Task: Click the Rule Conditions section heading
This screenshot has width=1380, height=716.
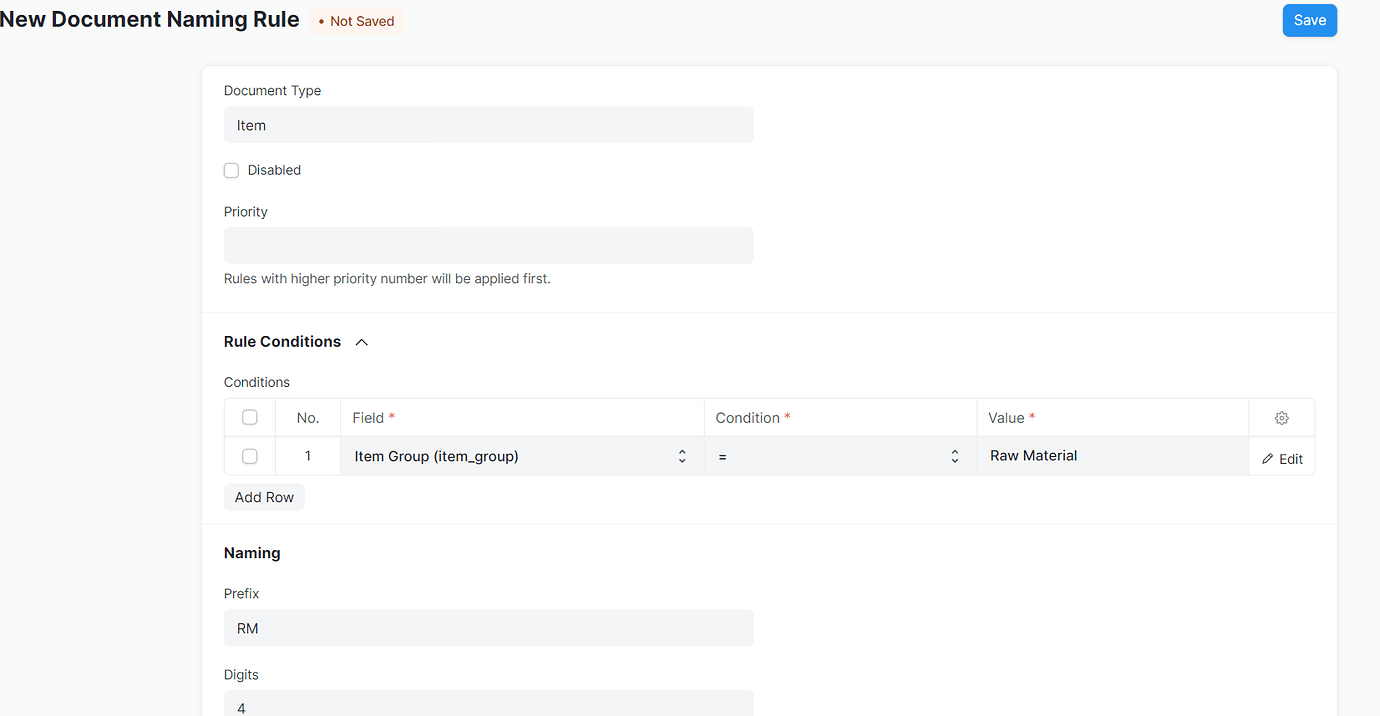Action: coord(283,341)
